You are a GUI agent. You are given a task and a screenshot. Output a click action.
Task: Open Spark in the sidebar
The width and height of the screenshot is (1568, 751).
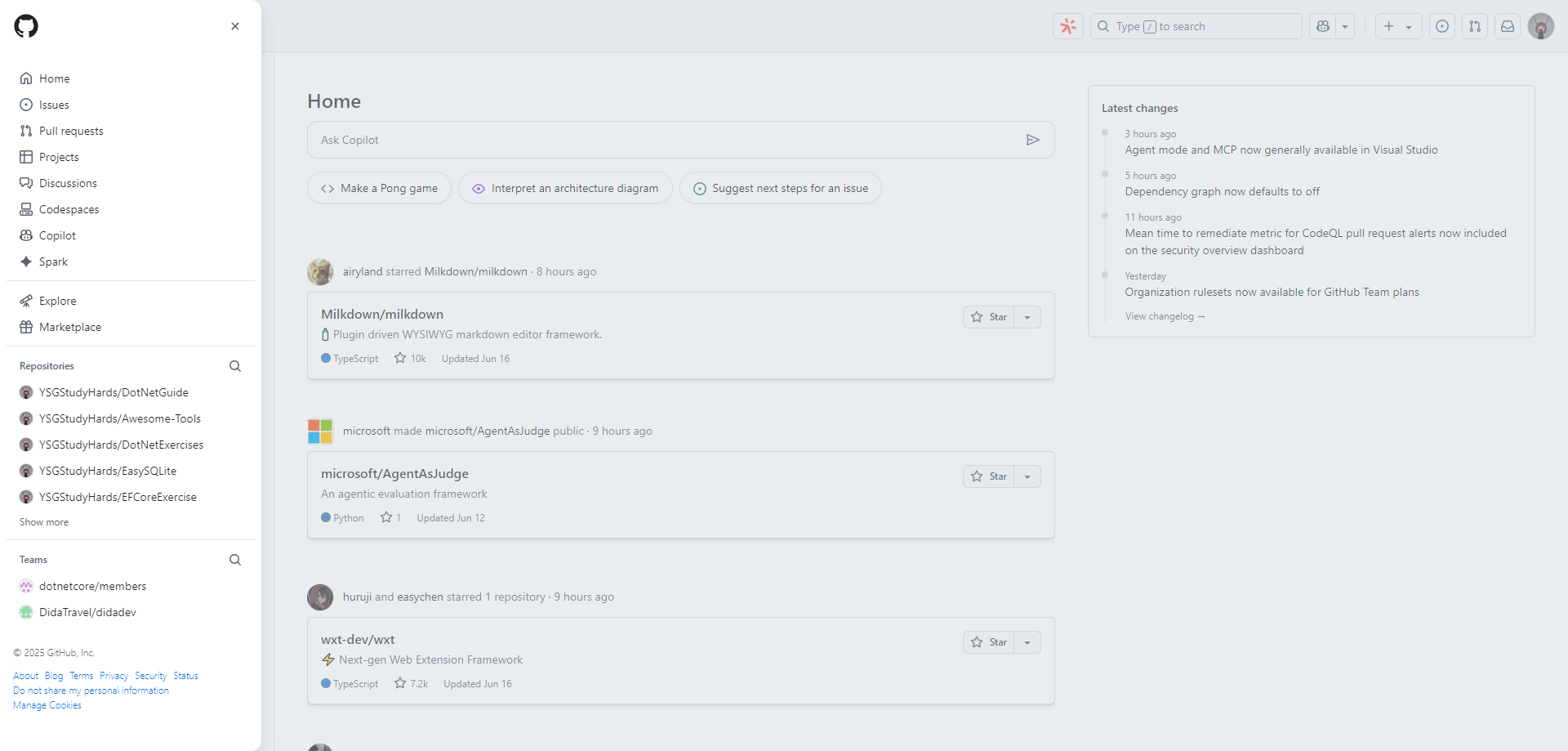coord(131,262)
